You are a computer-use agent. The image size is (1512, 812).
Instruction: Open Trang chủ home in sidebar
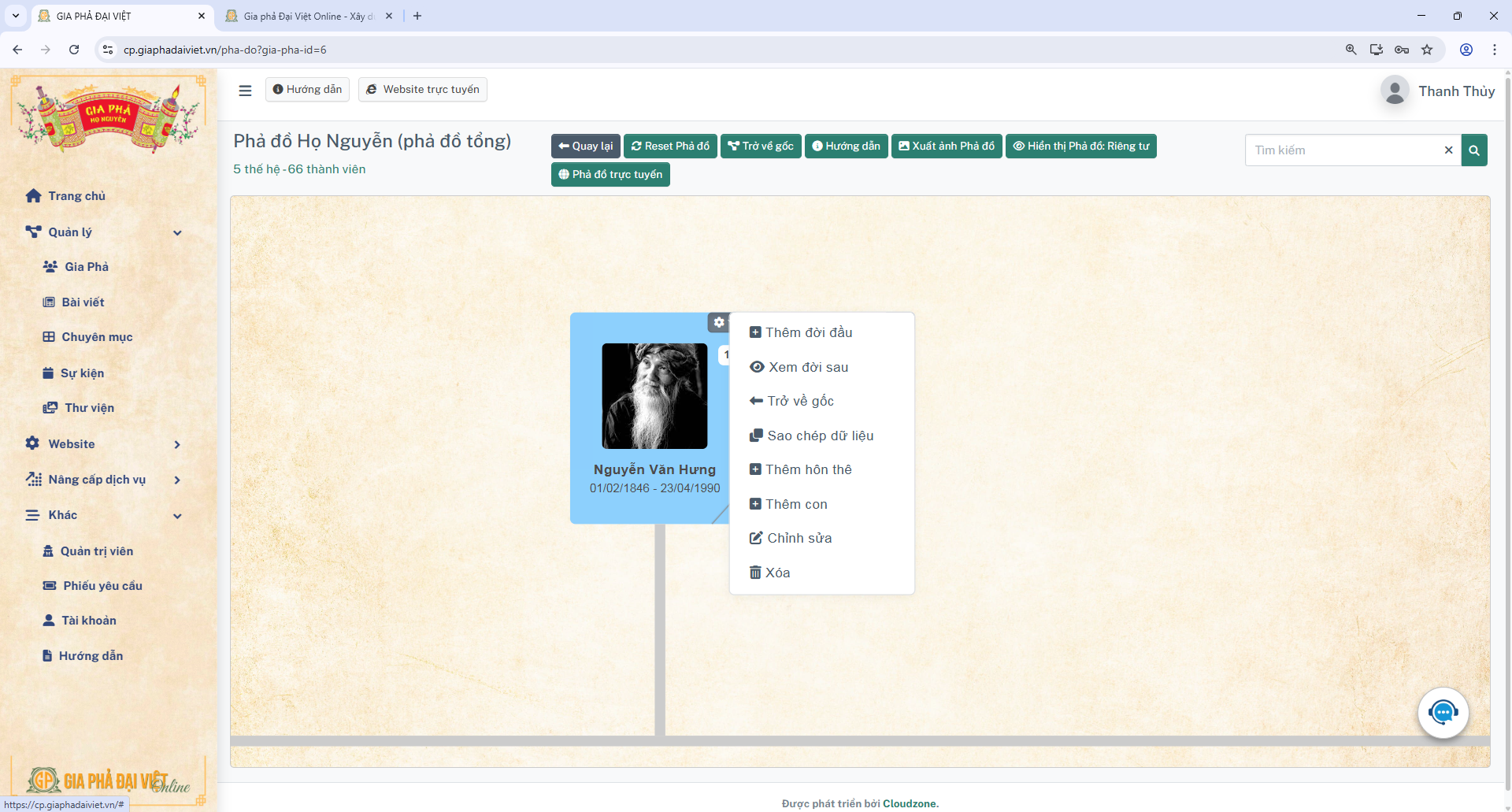pos(76,196)
